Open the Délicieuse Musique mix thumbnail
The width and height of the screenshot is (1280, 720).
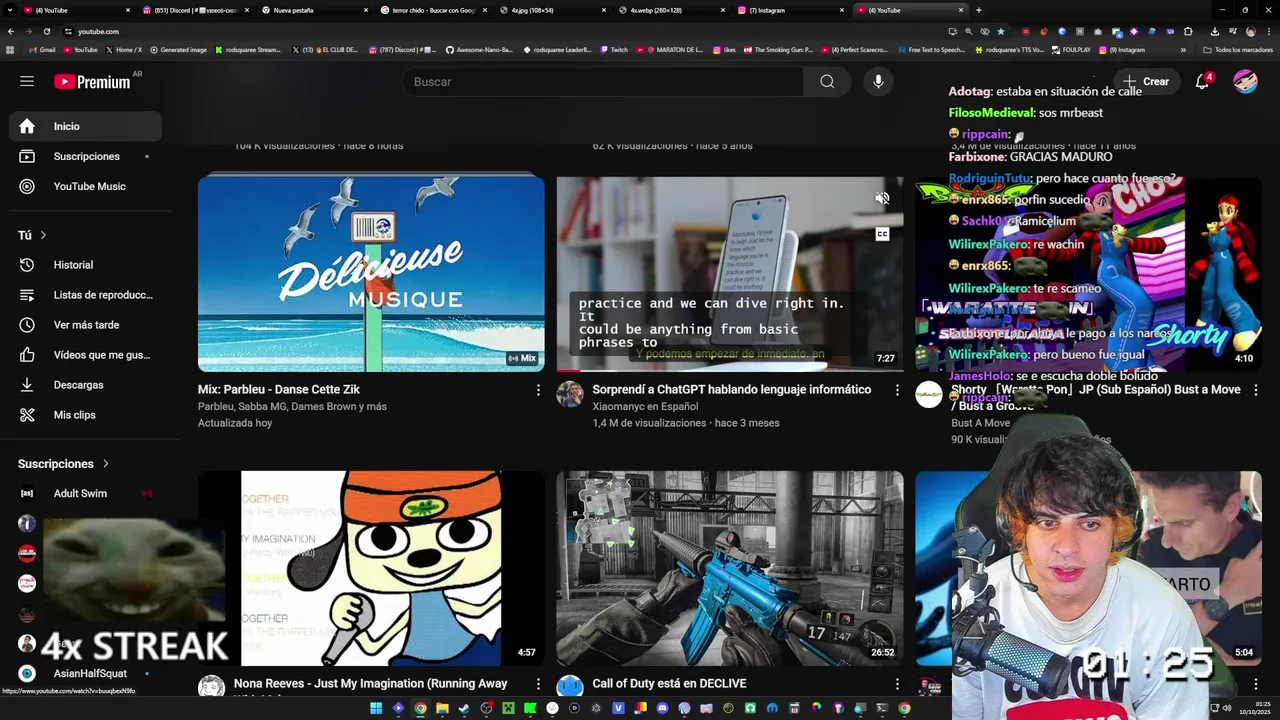371,274
